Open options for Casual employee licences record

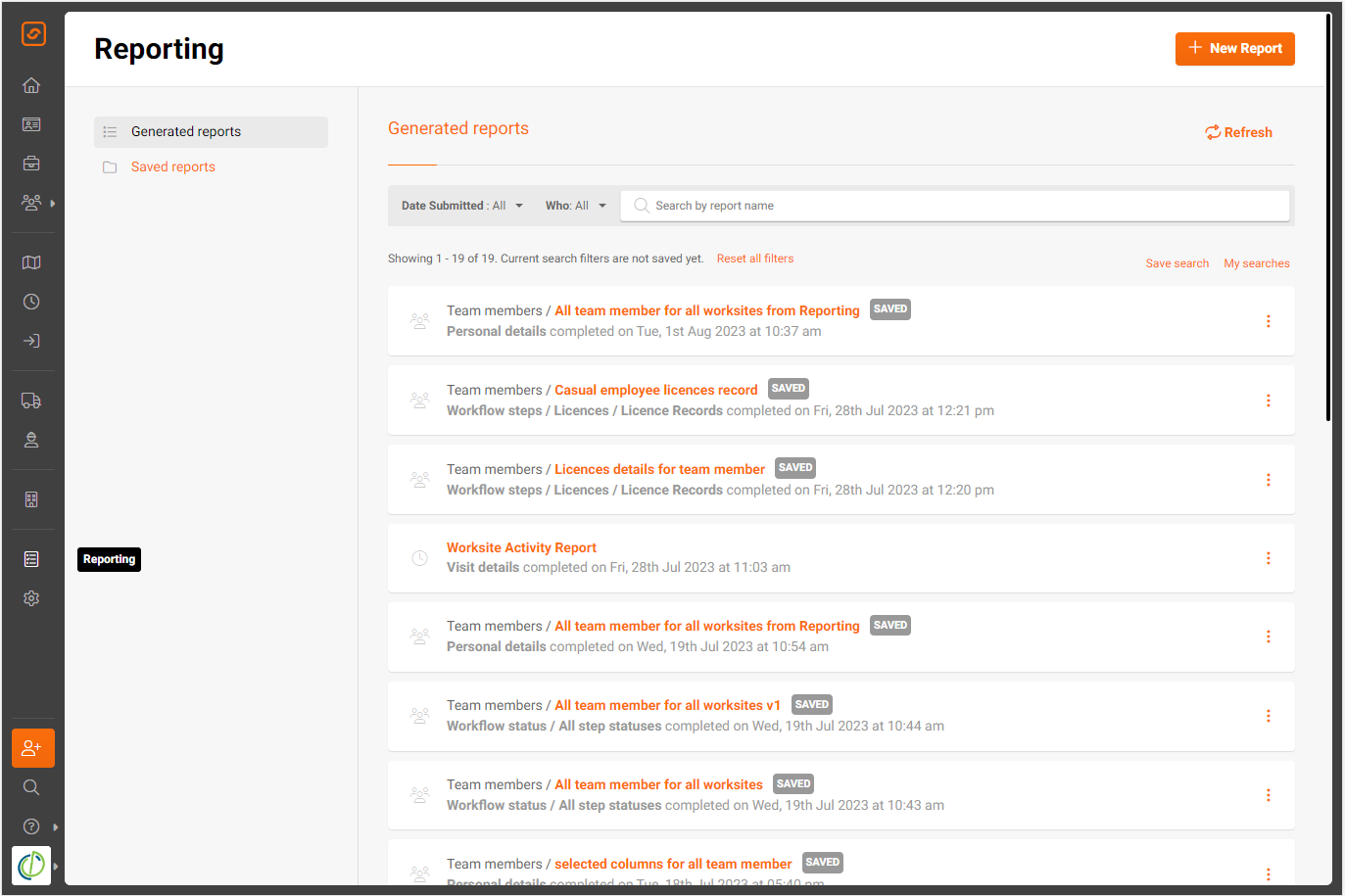click(x=1268, y=401)
